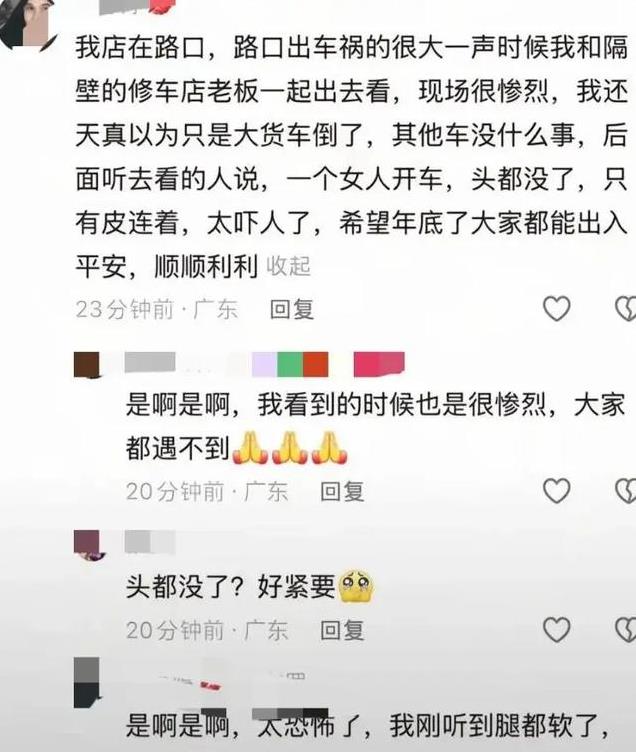This screenshot has height=752, width=636.
Task: Dislike the top comment with broken heart
Action: point(625,308)
